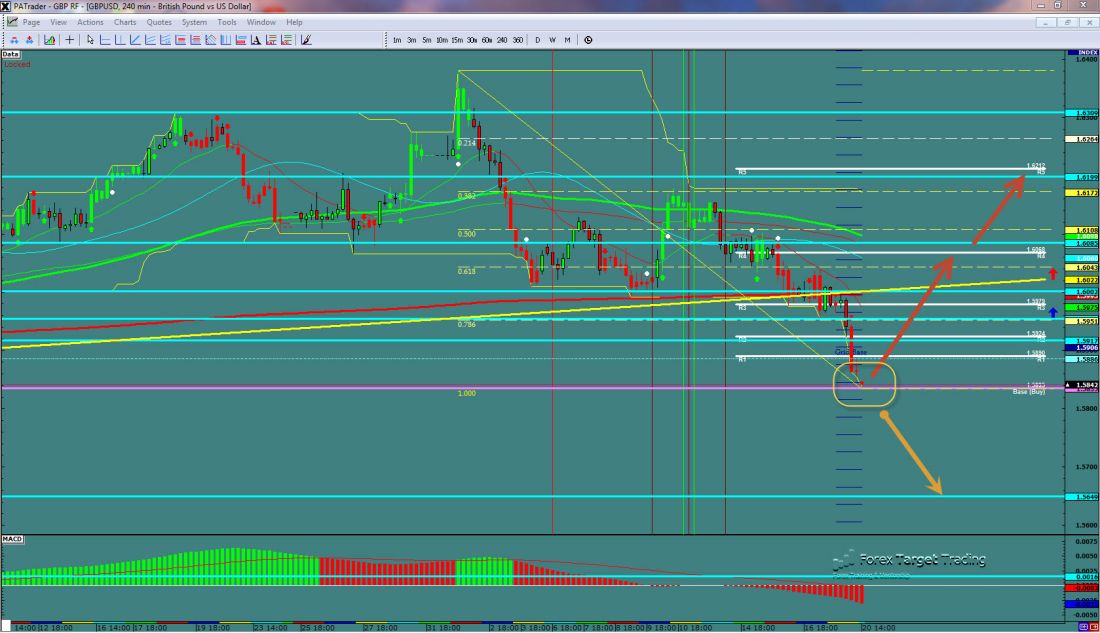Open the histogram chart tool icon
The width and height of the screenshot is (1100, 633).
coord(49,40)
